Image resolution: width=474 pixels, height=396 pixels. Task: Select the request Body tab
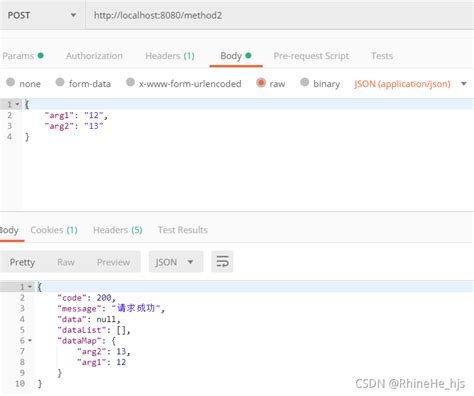236,56
